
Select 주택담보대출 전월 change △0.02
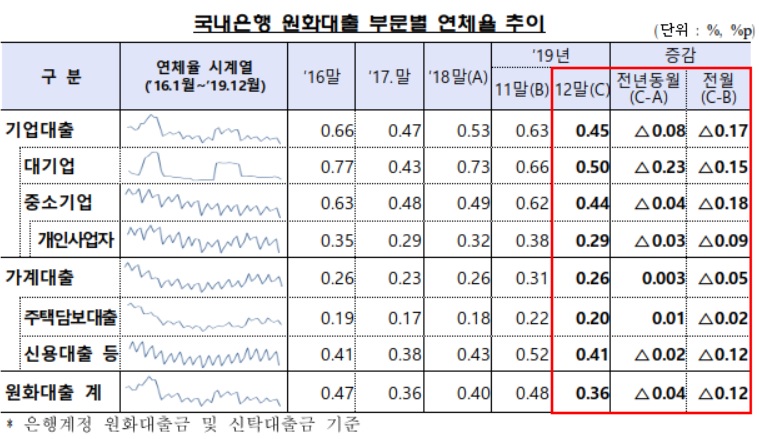click(x=724, y=318)
